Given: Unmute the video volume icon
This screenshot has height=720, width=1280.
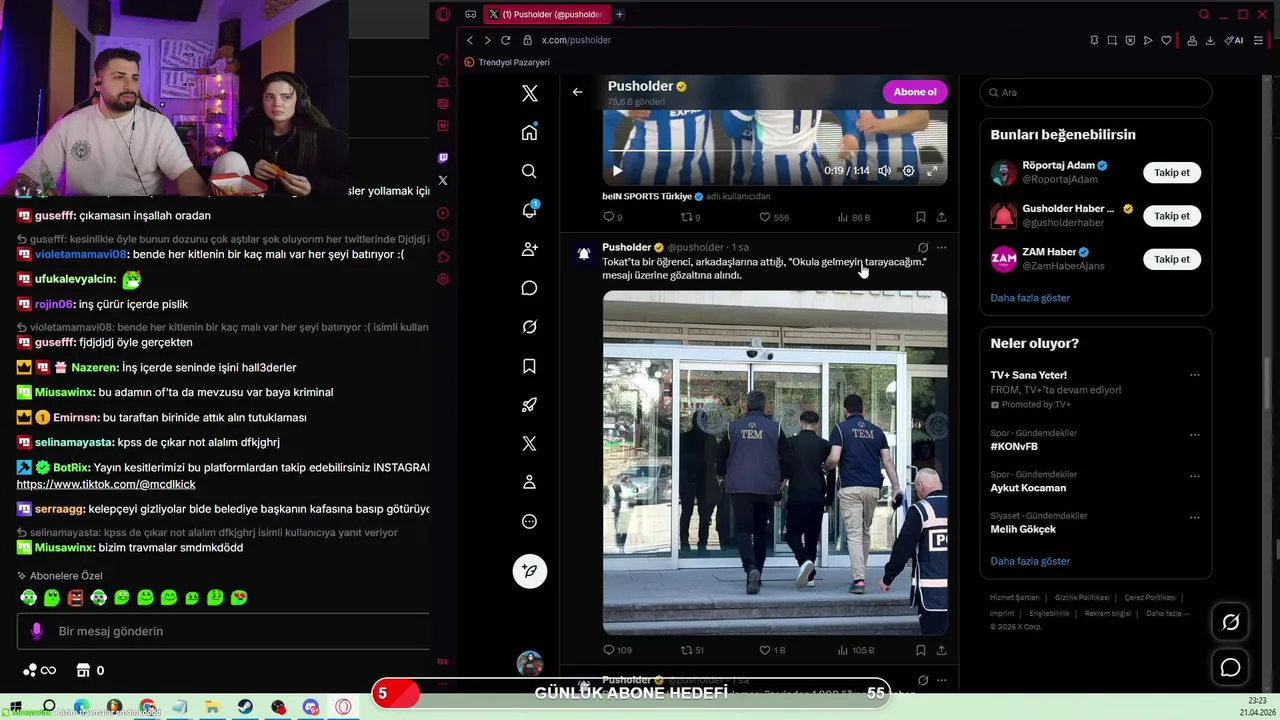Looking at the screenshot, I should 884,171.
